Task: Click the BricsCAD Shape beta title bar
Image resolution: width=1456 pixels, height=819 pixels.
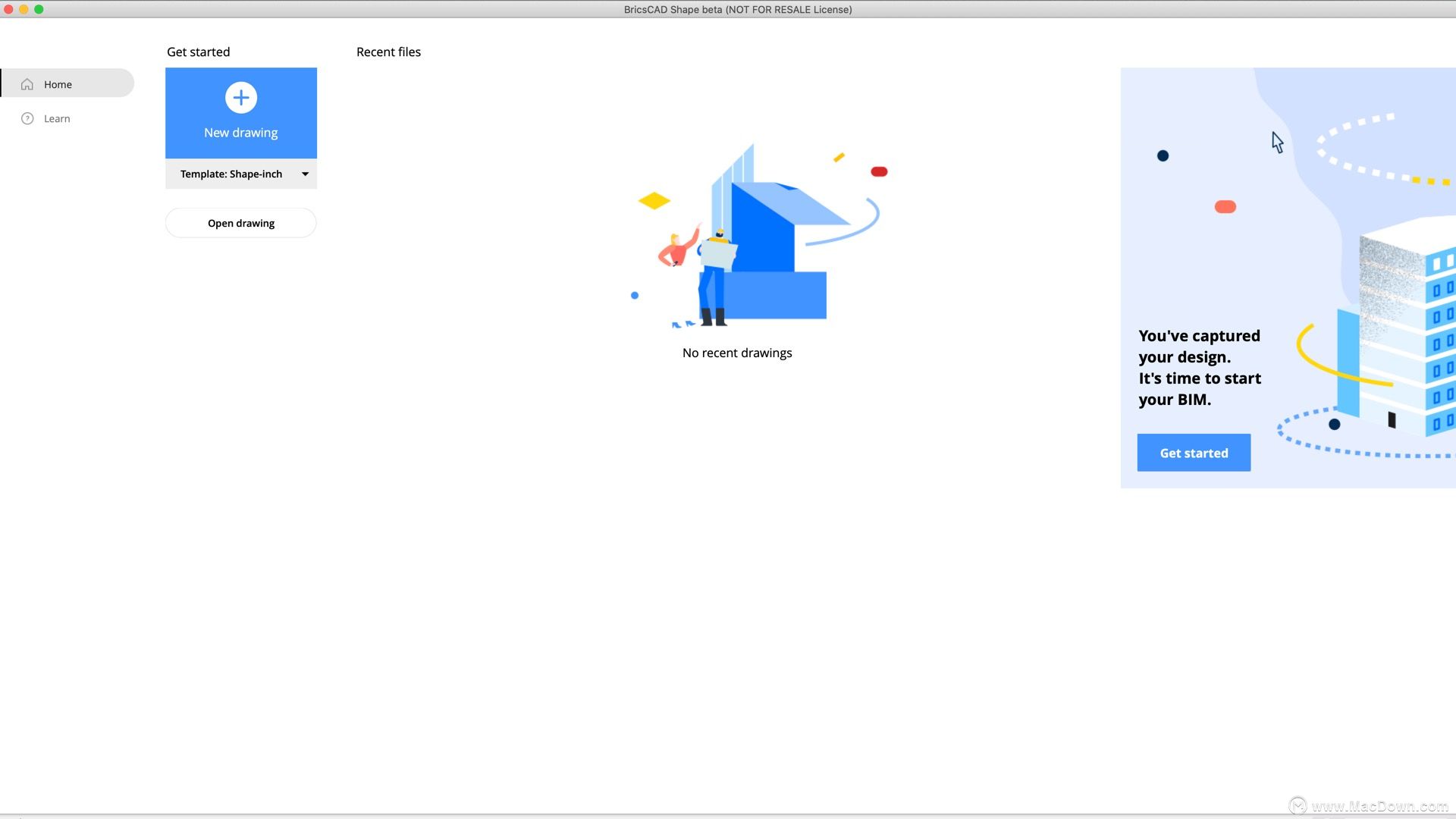Action: click(737, 9)
